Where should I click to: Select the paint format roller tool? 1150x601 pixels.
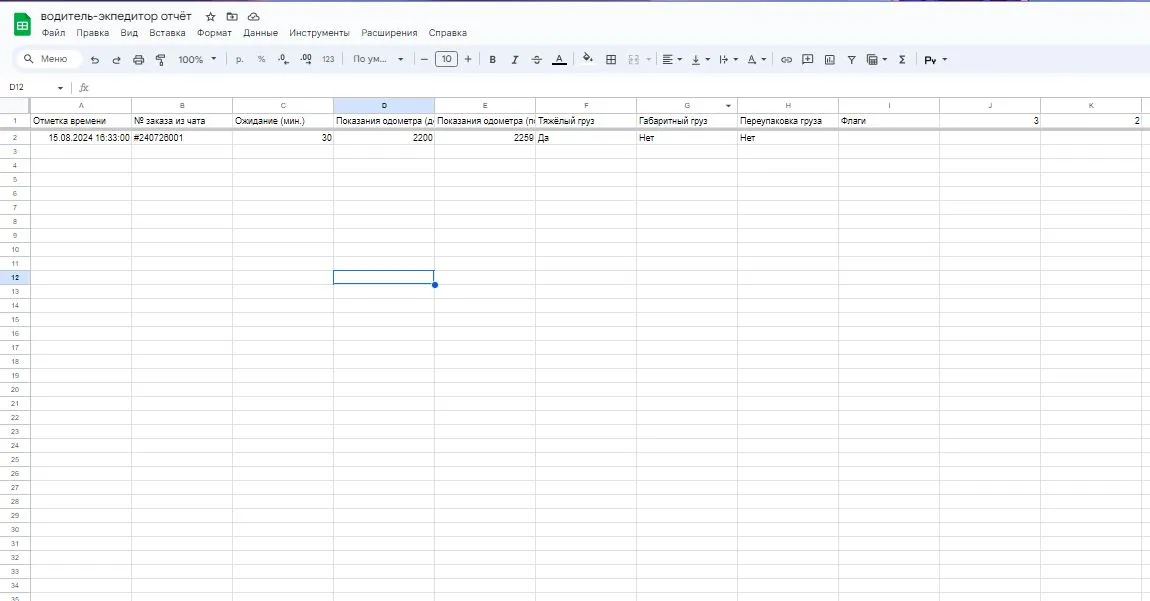160,60
